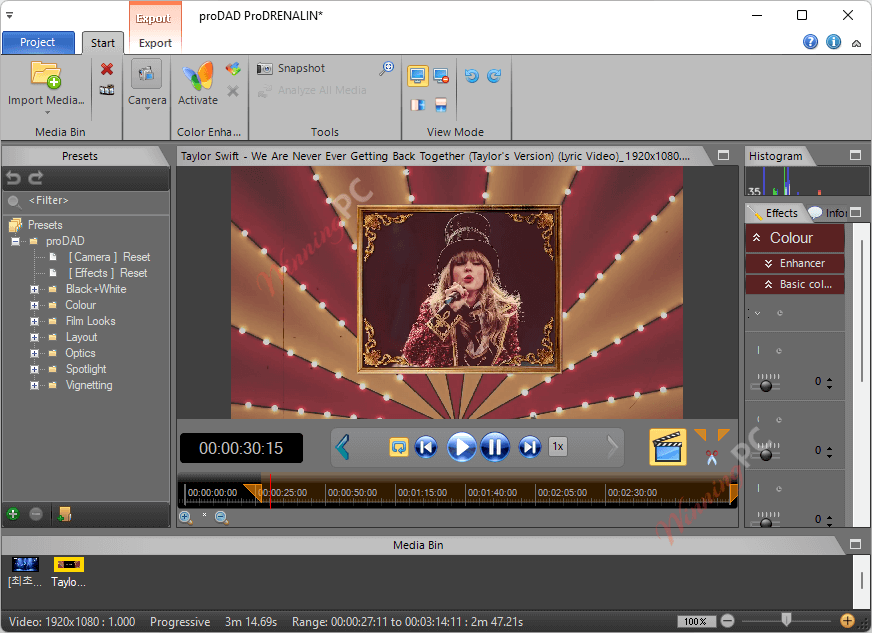This screenshot has height=633, width=872.
Task: Open the Camera profile icon
Action: tap(146, 73)
